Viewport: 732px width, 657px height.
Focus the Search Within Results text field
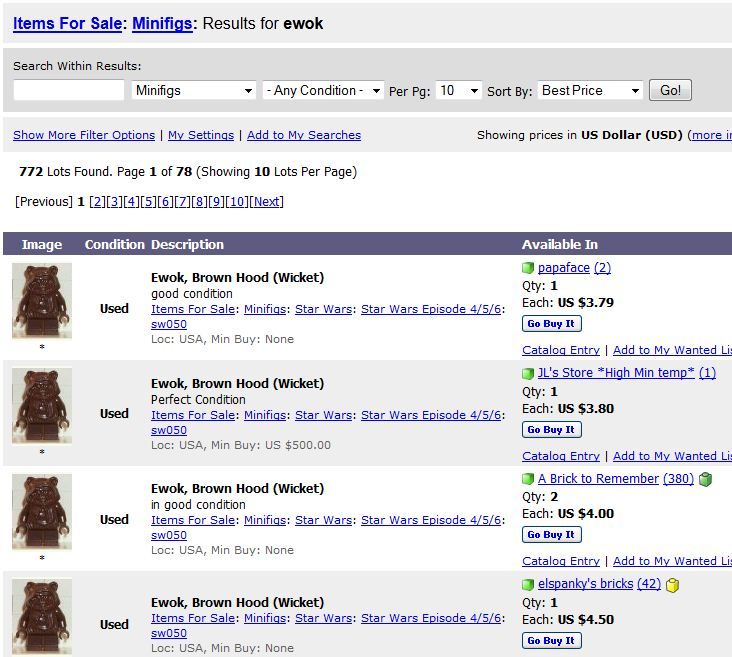(69, 90)
